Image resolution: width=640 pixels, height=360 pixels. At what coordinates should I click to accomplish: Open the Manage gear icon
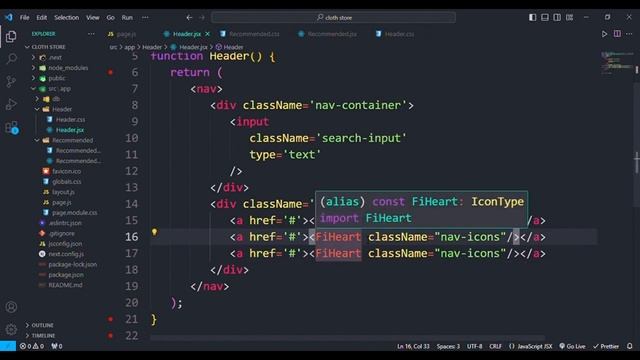coord(11,329)
